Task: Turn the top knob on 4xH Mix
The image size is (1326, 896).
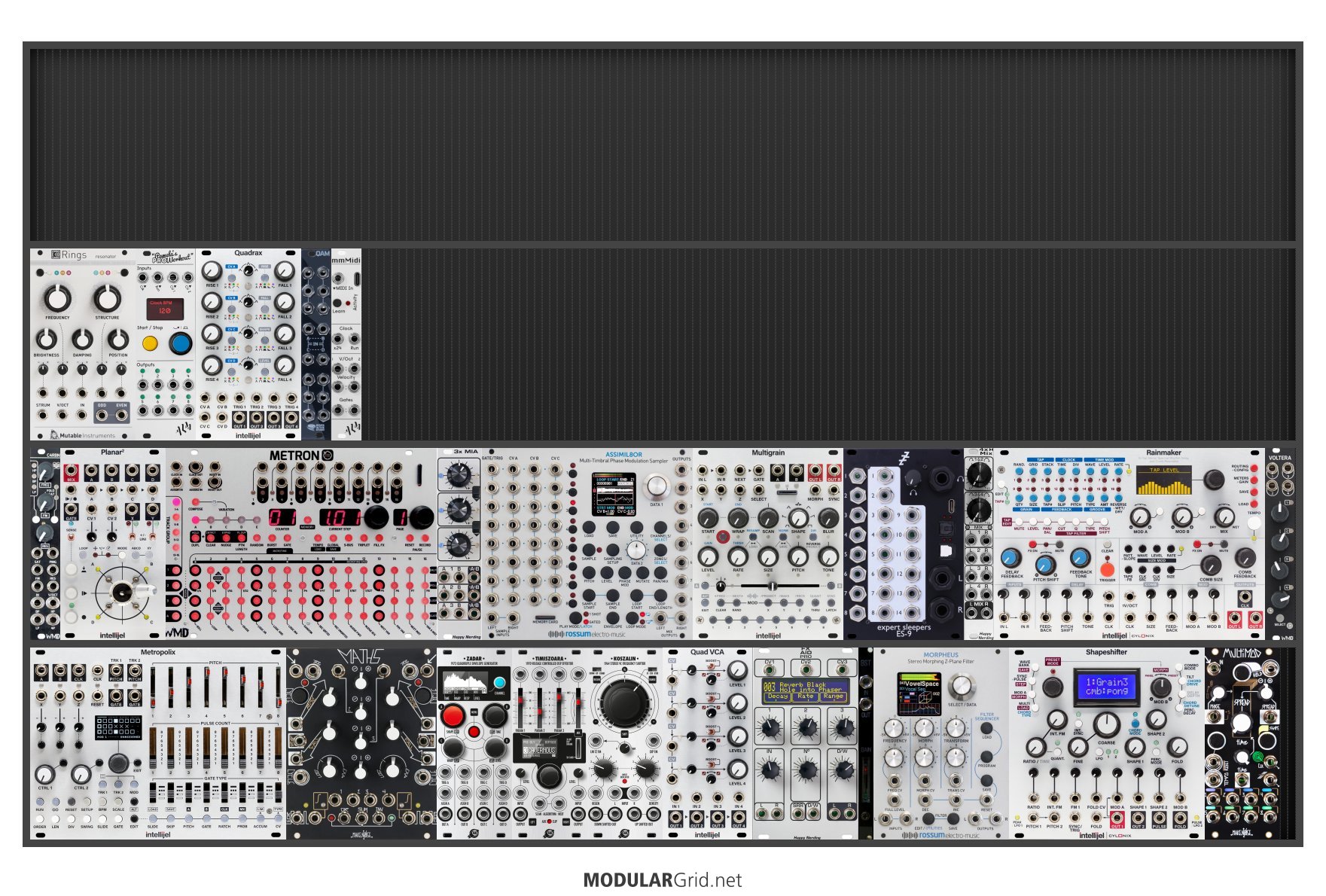Action: coord(979,475)
